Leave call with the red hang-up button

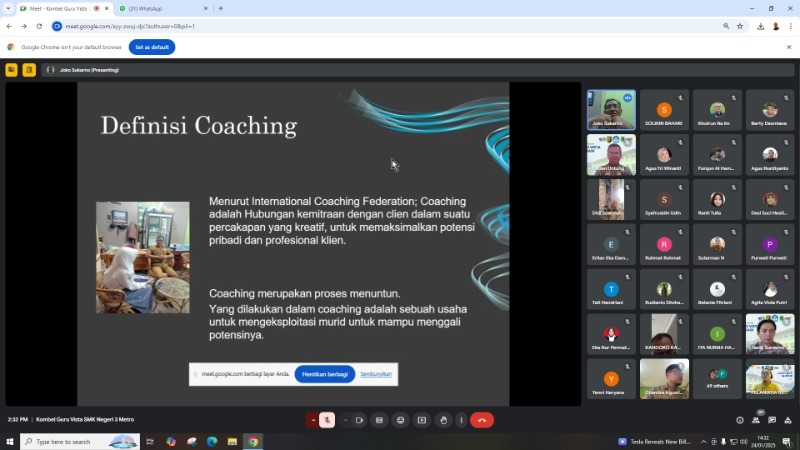482,420
